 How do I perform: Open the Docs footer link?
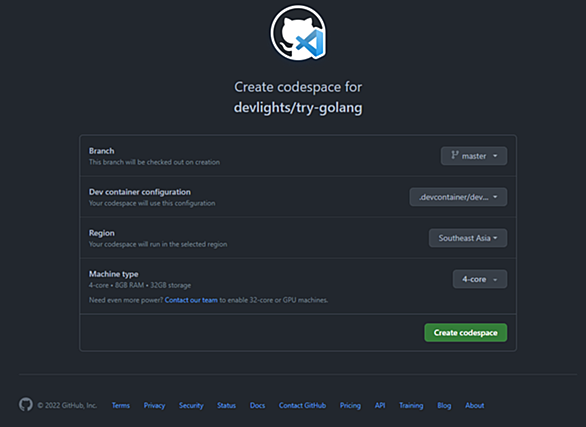click(257, 405)
